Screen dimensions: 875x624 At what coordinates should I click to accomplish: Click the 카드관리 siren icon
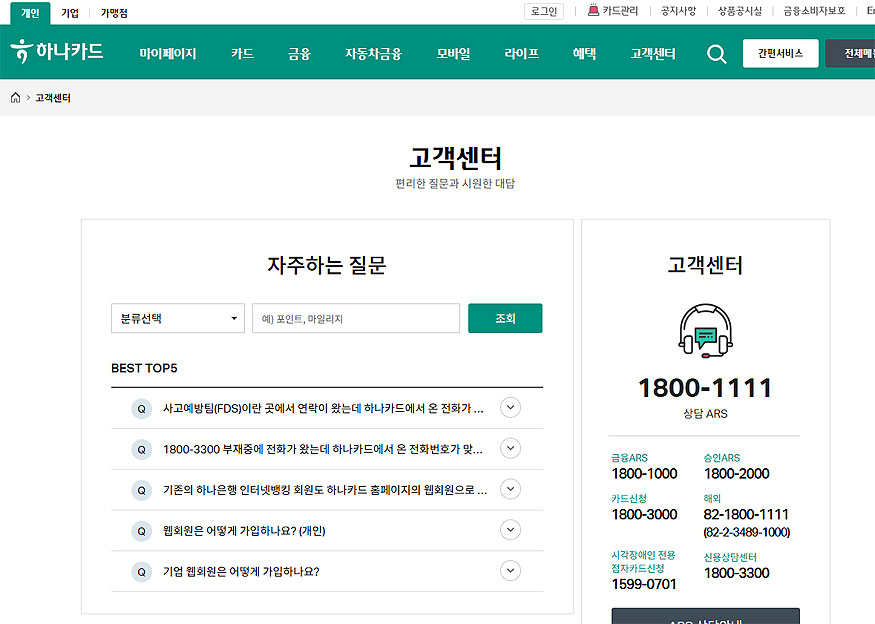[x=593, y=10]
